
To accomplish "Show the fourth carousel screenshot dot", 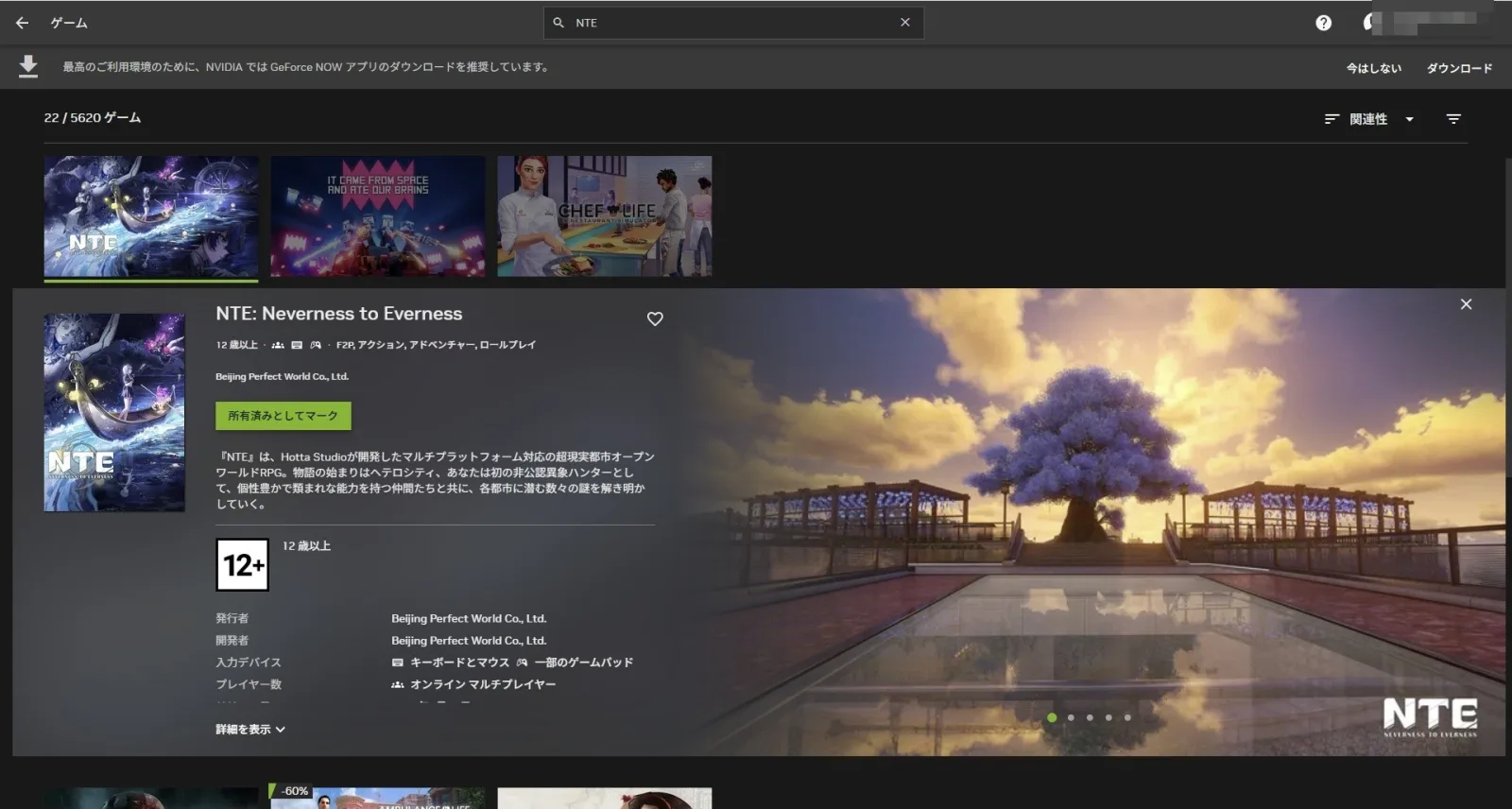I will 1108,717.
